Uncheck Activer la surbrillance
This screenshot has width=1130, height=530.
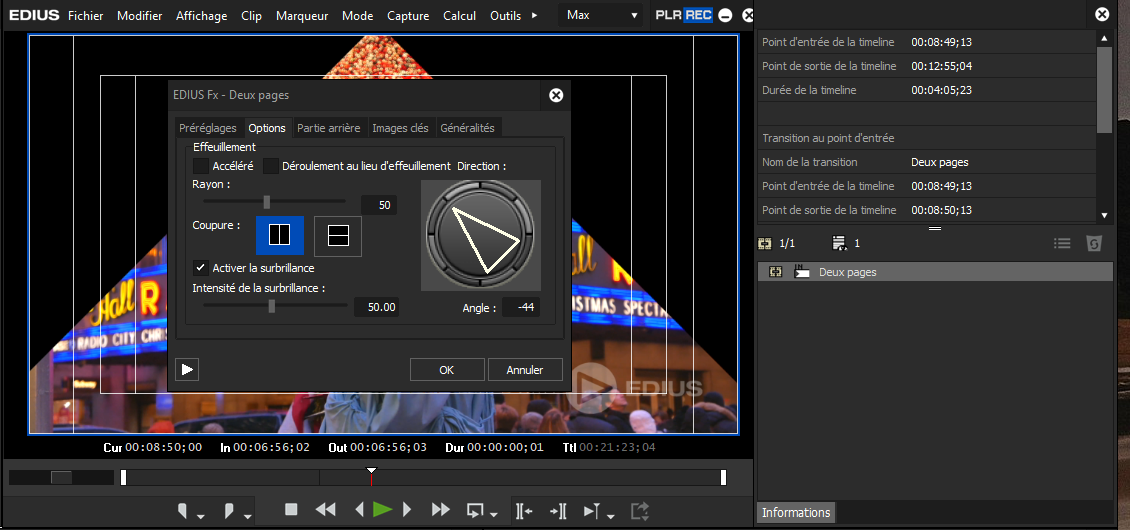(x=201, y=268)
